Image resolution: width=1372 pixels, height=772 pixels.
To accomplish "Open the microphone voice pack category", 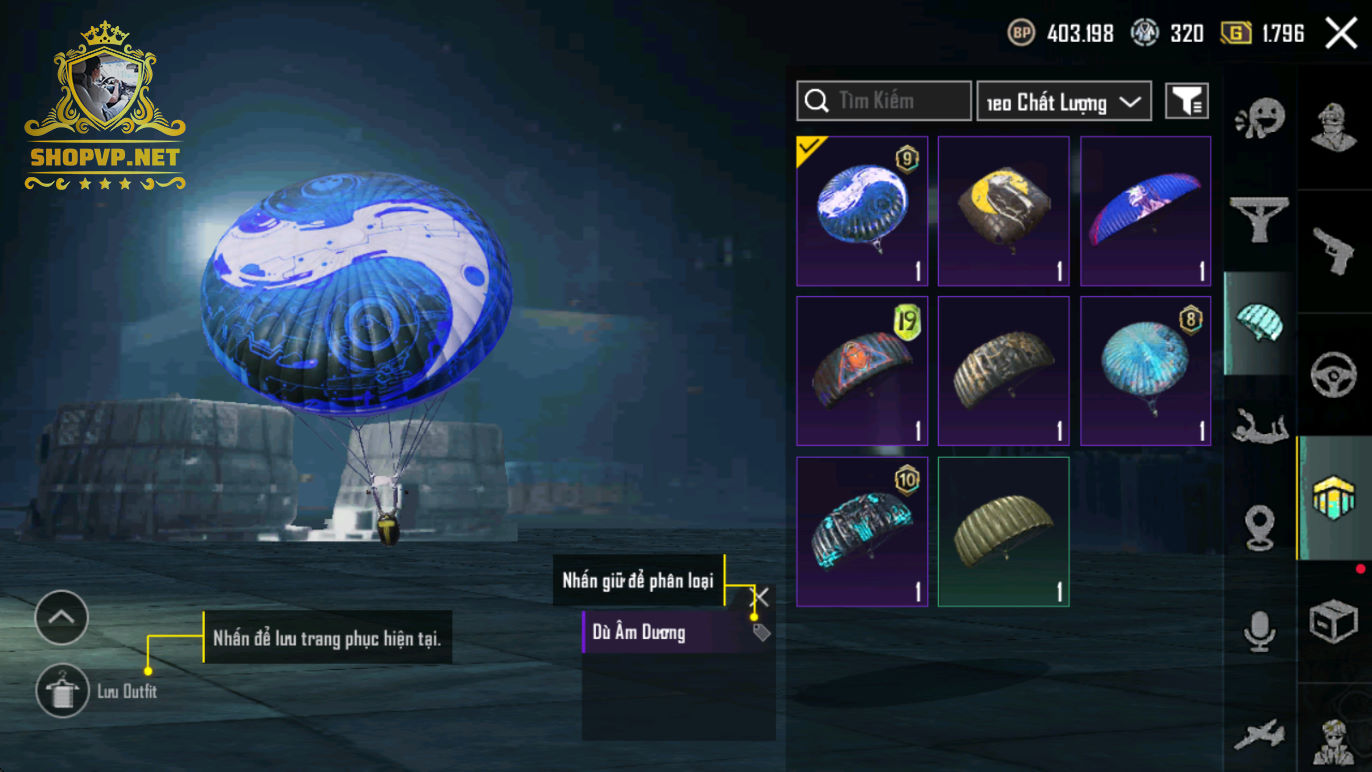I will coord(1259,632).
